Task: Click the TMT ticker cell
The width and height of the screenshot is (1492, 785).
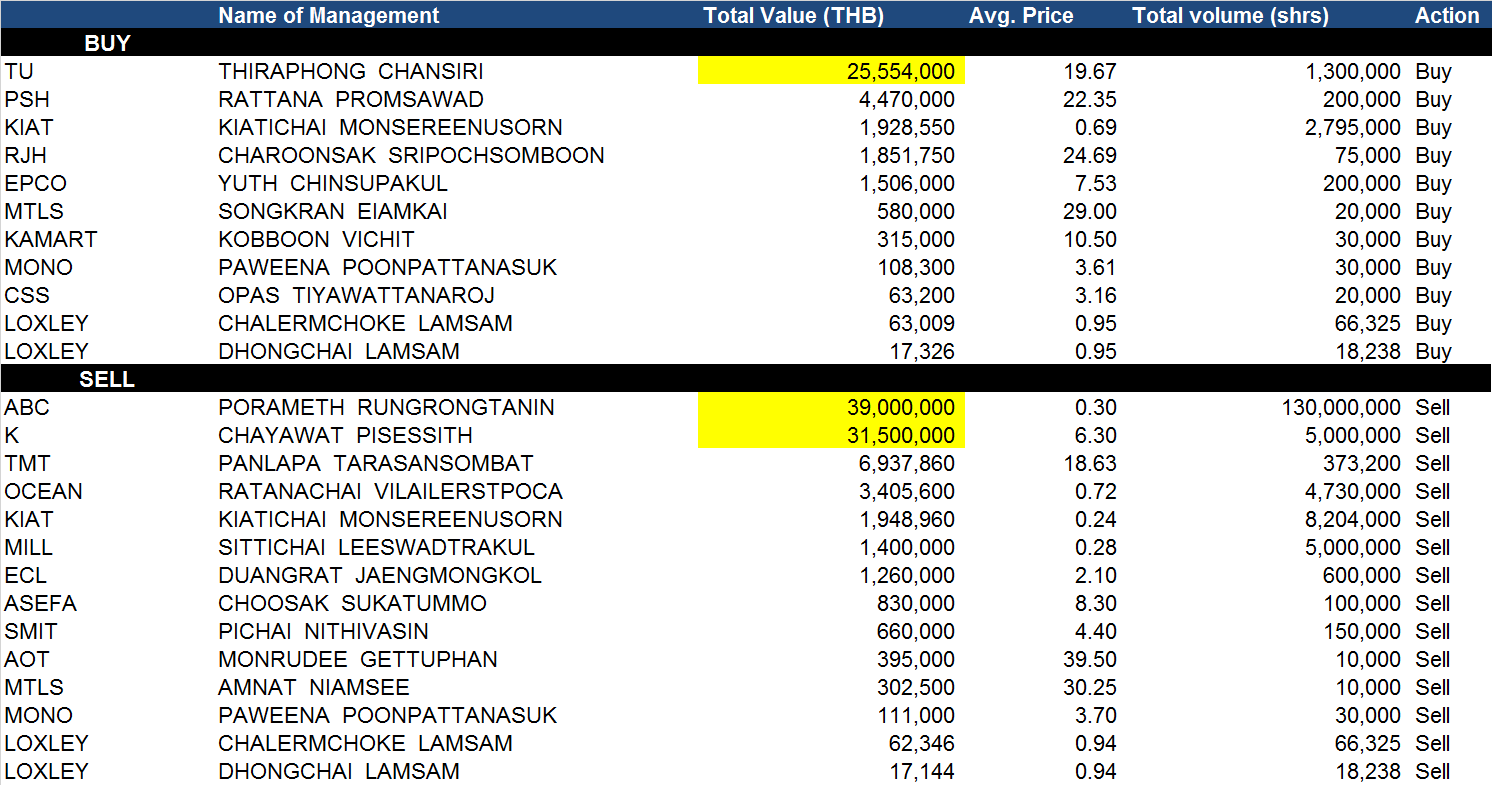Action: coord(26,463)
